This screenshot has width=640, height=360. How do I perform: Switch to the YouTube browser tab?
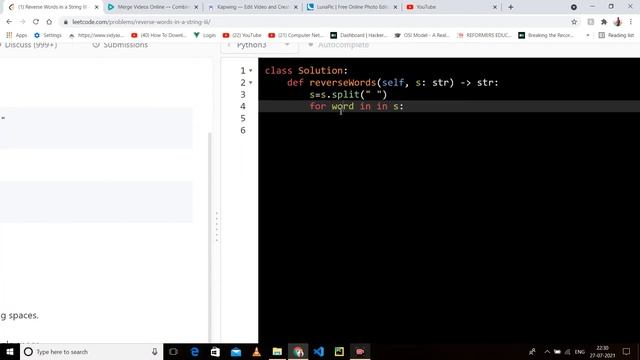point(426,7)
